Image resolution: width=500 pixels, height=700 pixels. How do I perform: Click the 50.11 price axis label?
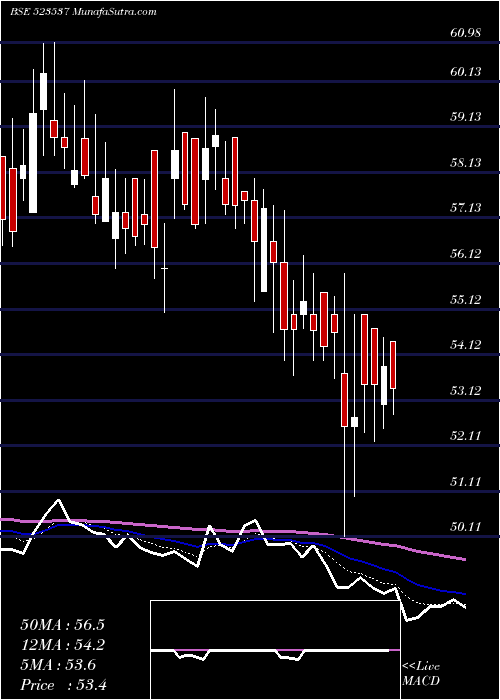coord(466,527)
